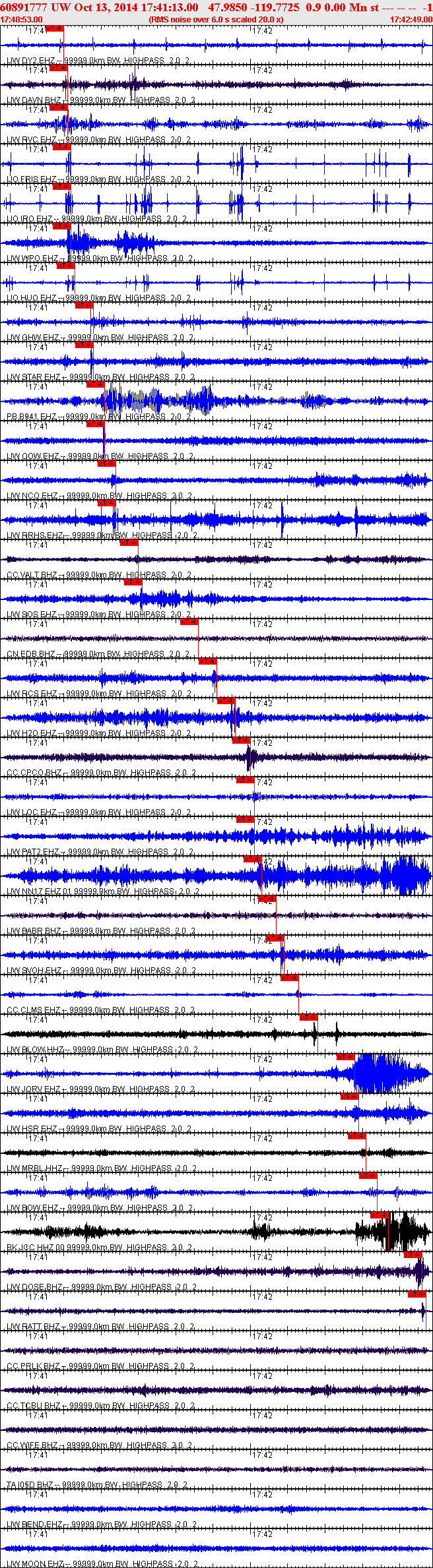433x1568 pixels.
Task: Select the CC WIFE BHZ station label
Action: pyautogui.click(x=32, y=1445)
